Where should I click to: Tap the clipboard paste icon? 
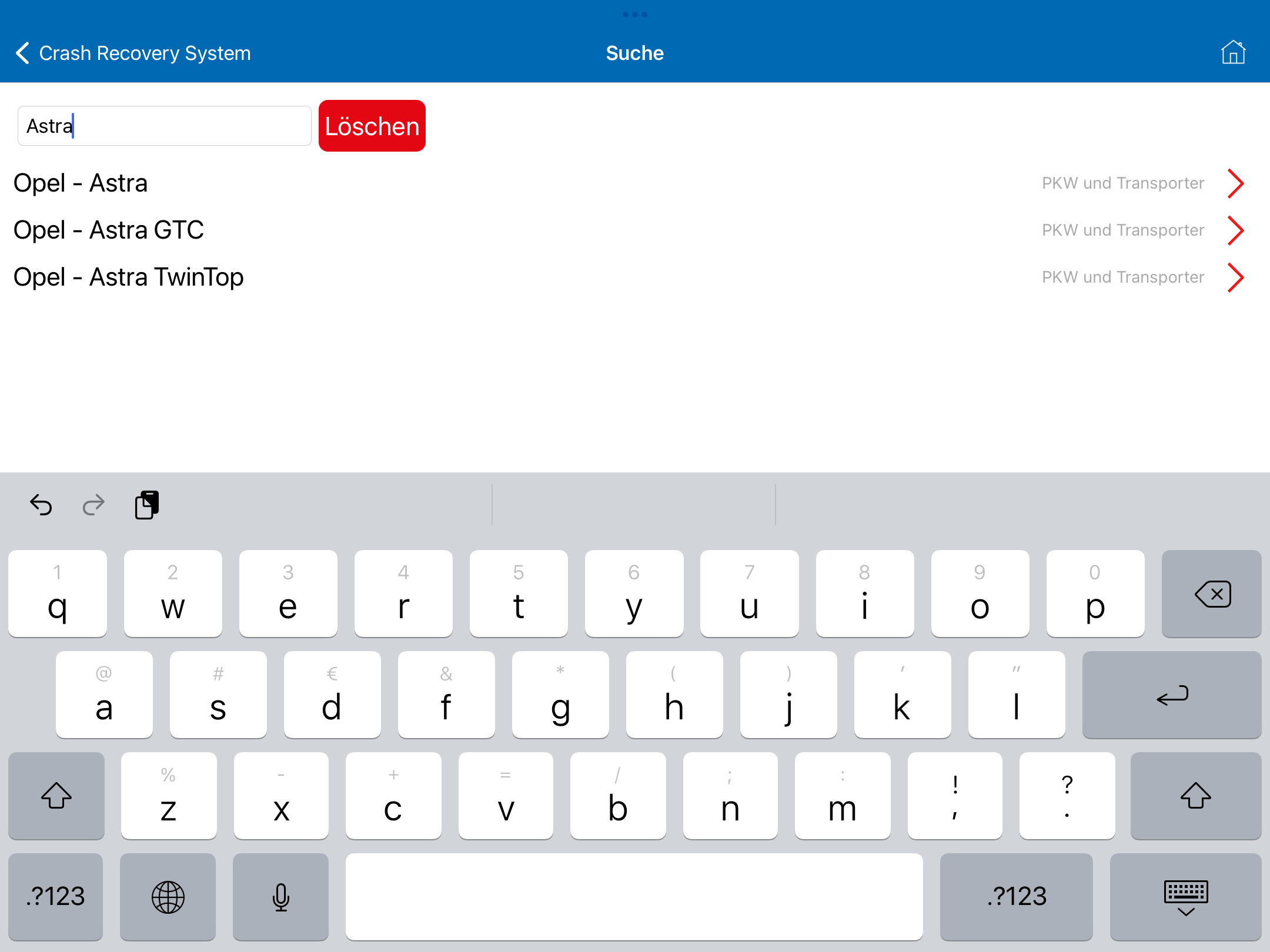147,505
